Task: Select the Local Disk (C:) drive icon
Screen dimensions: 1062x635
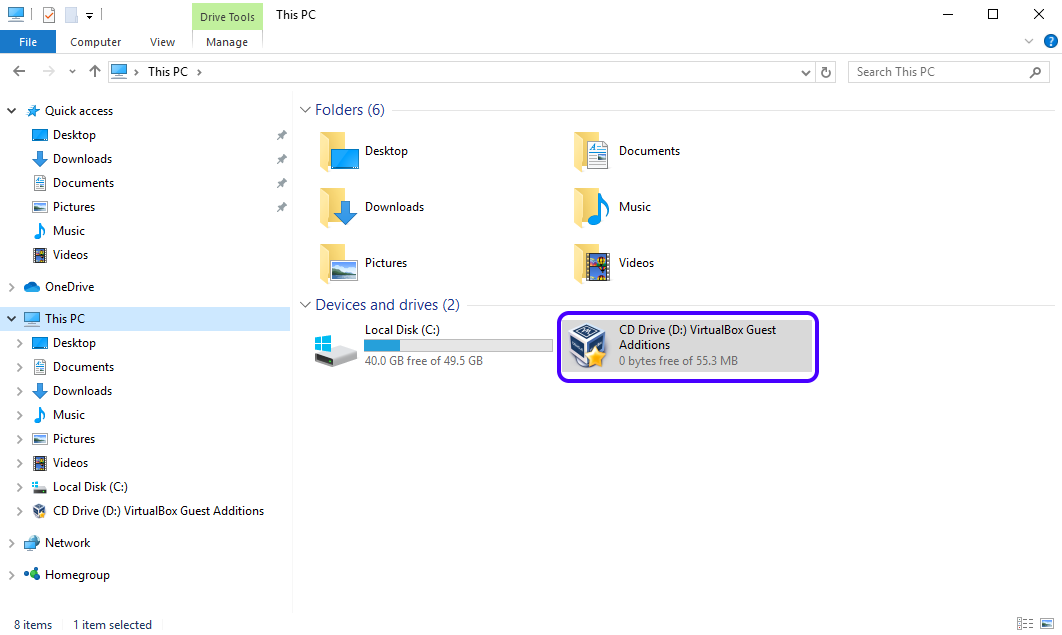Action: 335,350
